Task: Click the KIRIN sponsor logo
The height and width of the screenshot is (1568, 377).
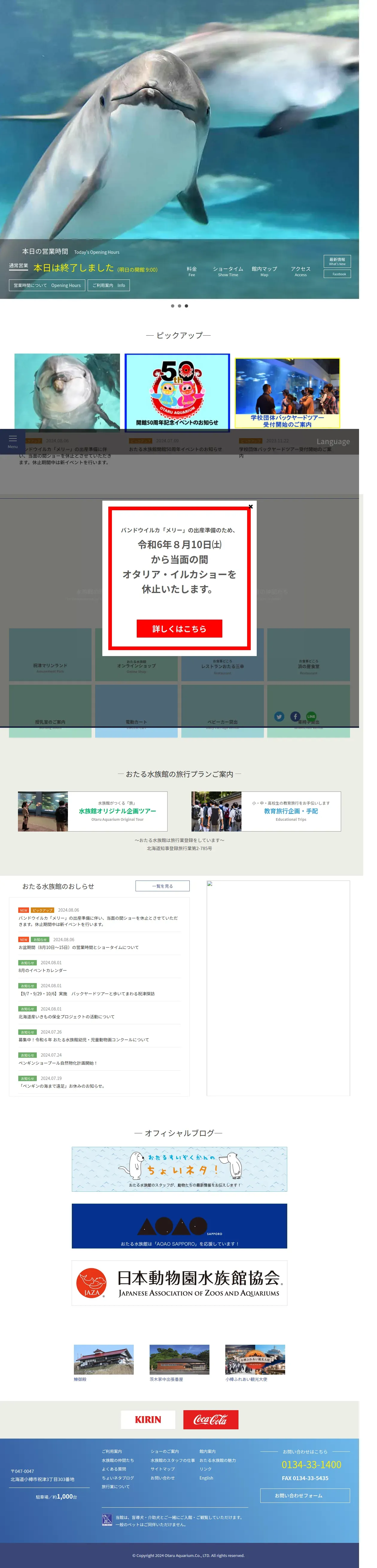Action: (148, 1419)
